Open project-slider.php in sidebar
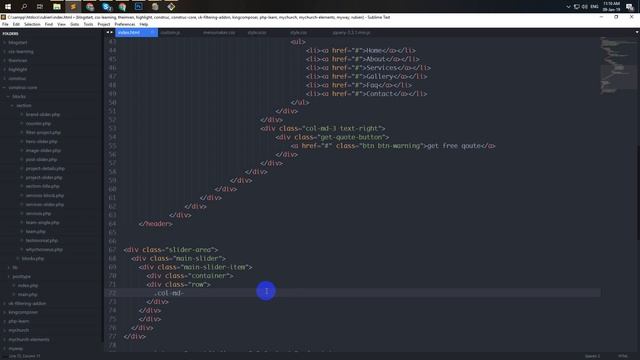Screen dimensions: 640x360 point(44,177)
